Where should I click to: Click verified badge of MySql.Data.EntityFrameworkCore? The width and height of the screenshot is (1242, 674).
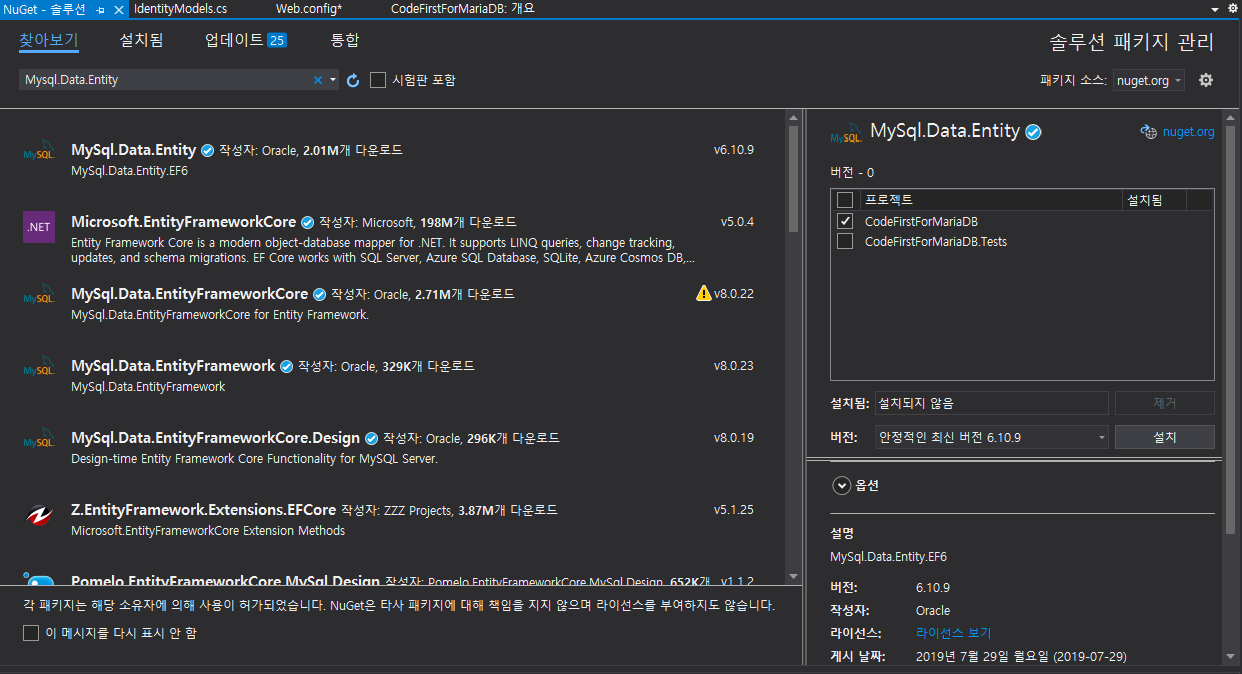tap(319, 295)
